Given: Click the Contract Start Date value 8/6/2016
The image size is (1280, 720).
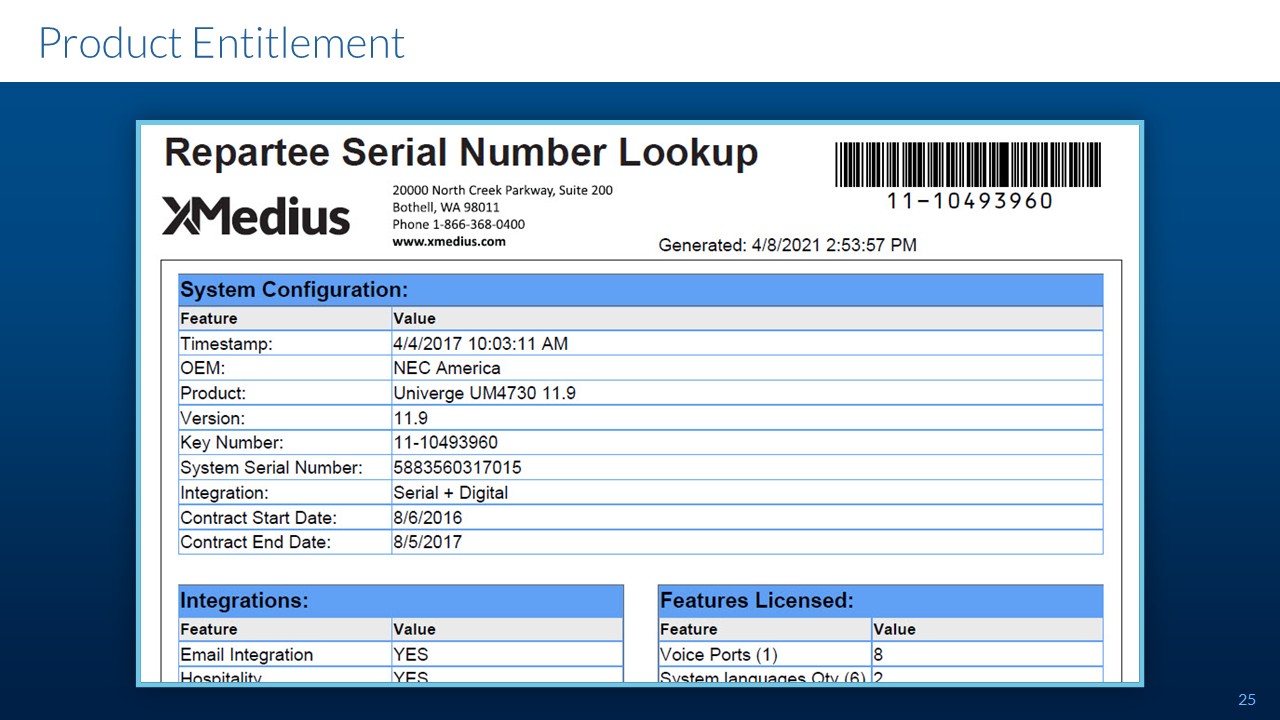Looking at the screenshot, I should (x=428, y=518).
